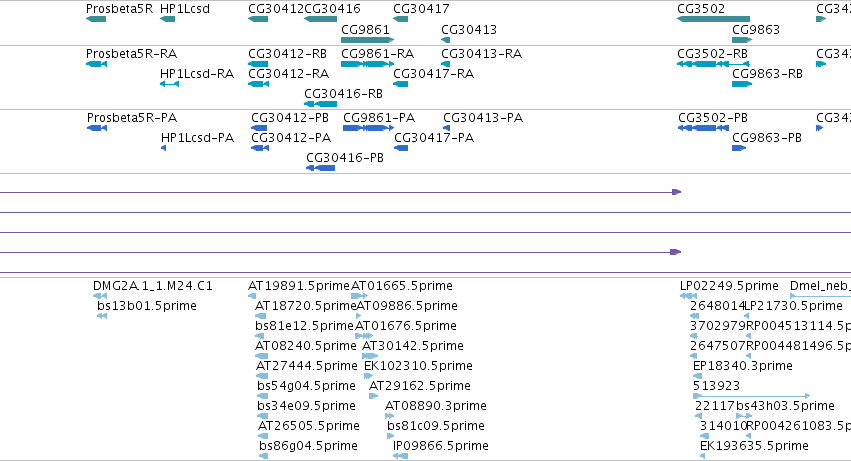851x461 pixels.
Task: Click the CG9861 gene bar
Action: point(367,40)
